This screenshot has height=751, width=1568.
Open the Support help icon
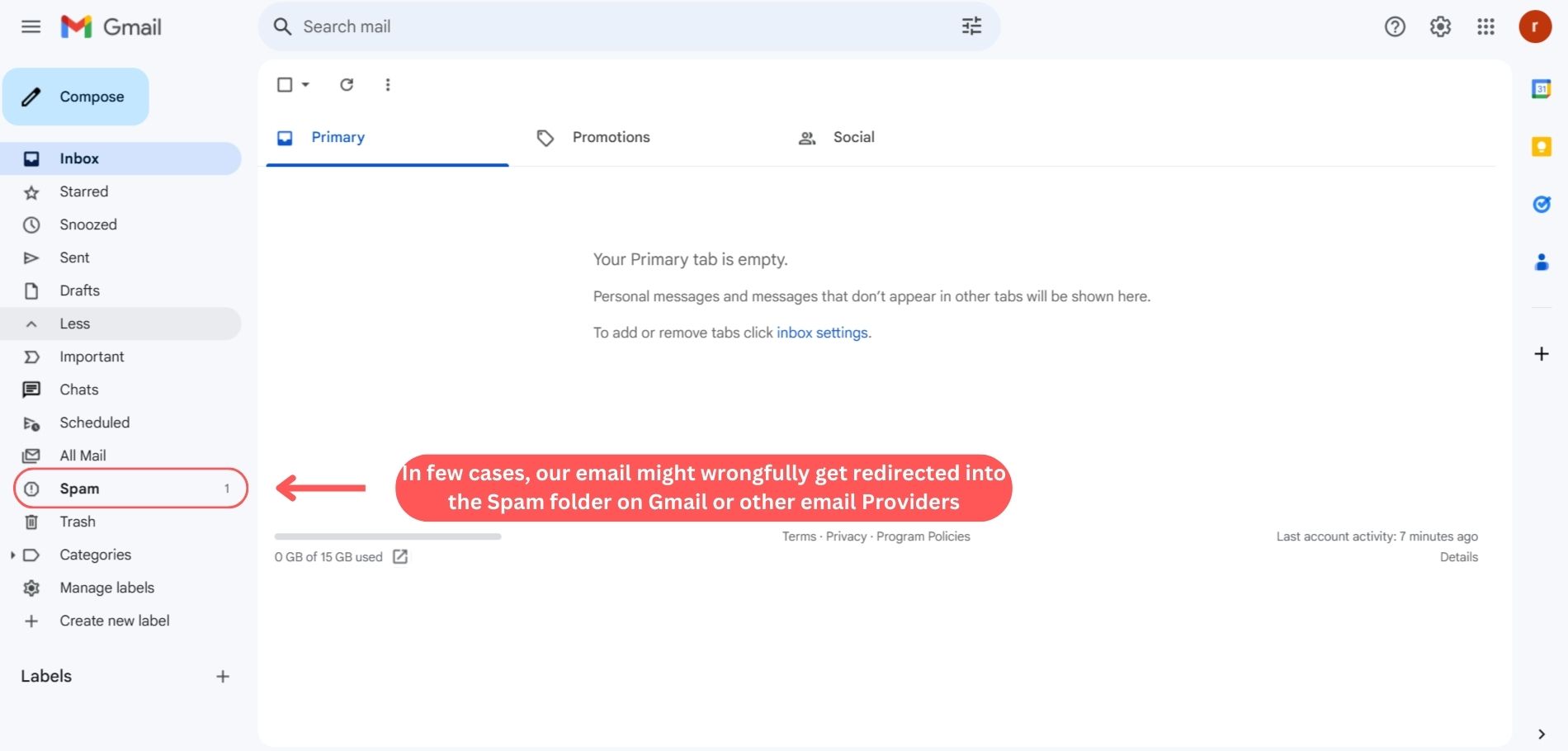pos(1395,26)
